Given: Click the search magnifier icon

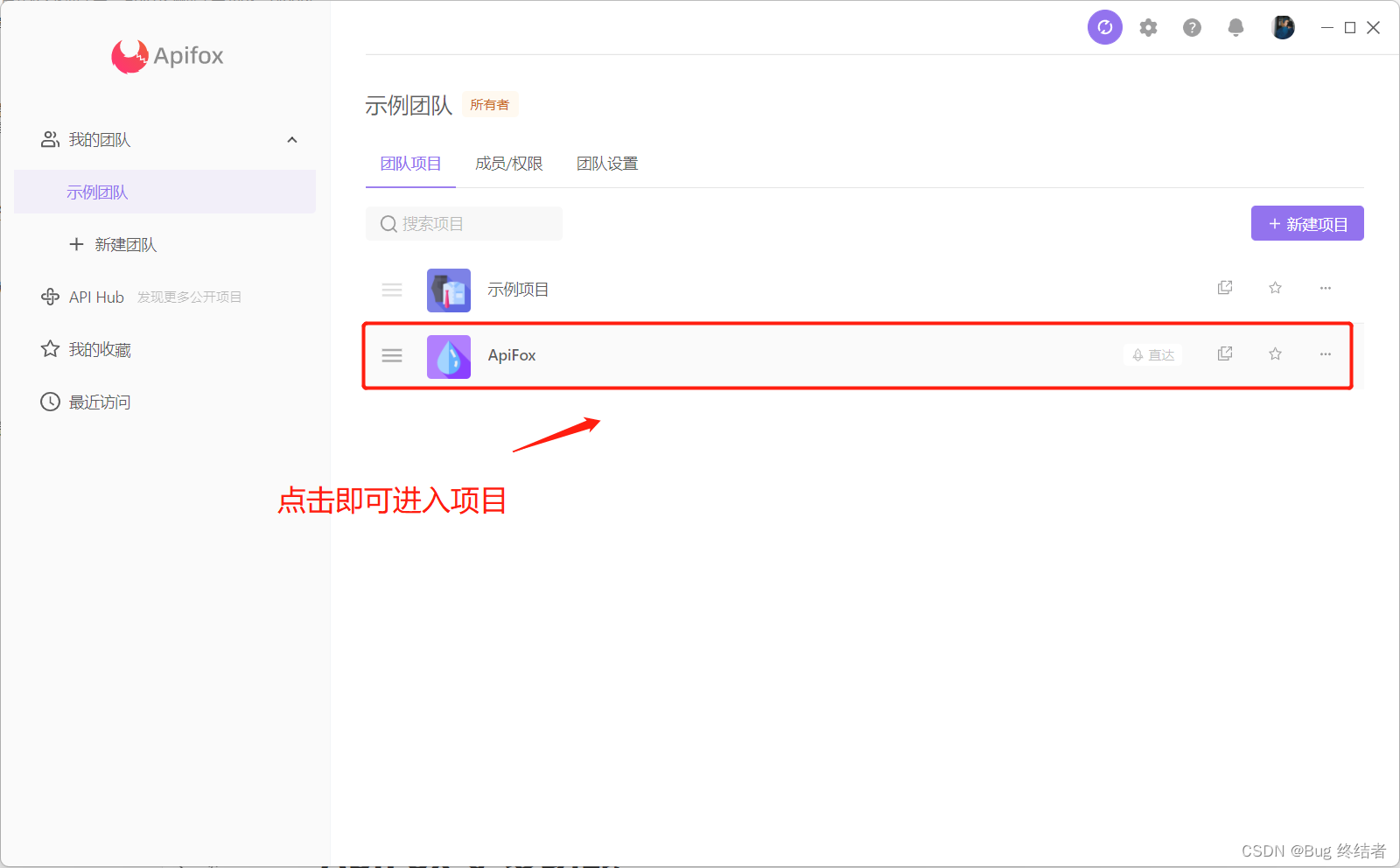Looking at the screenshot, I should click(388, 224).
